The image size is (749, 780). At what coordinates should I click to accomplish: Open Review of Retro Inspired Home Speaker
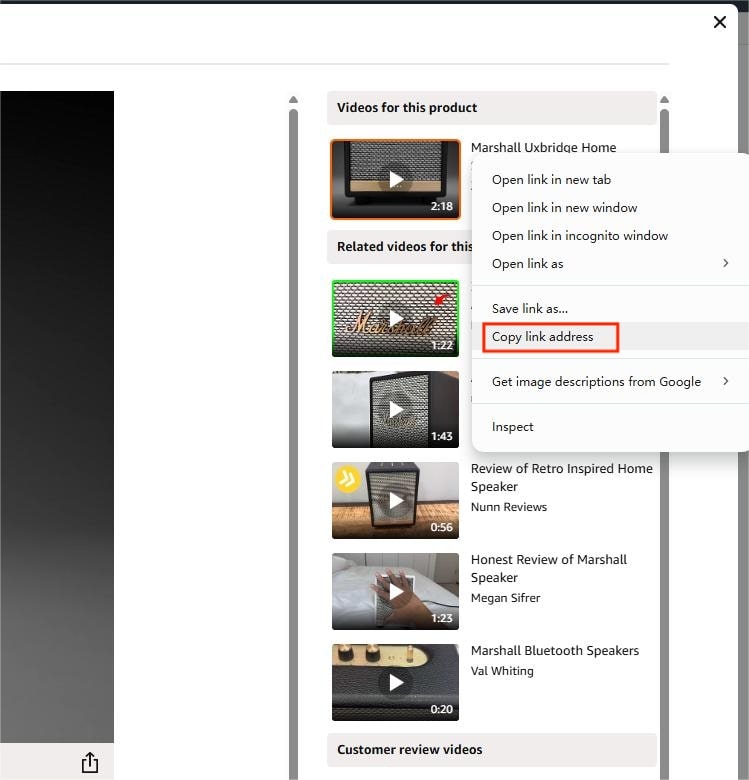(x=562, y=478)
